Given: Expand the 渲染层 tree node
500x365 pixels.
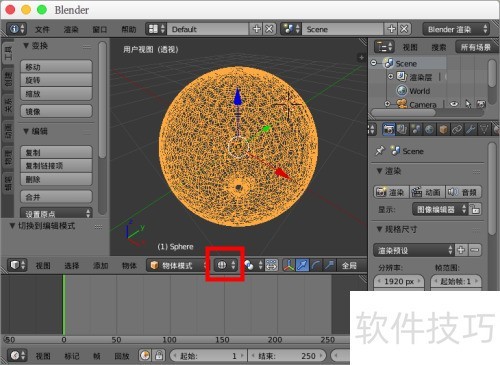Looking at the screenshot, I should click(391, 76).
